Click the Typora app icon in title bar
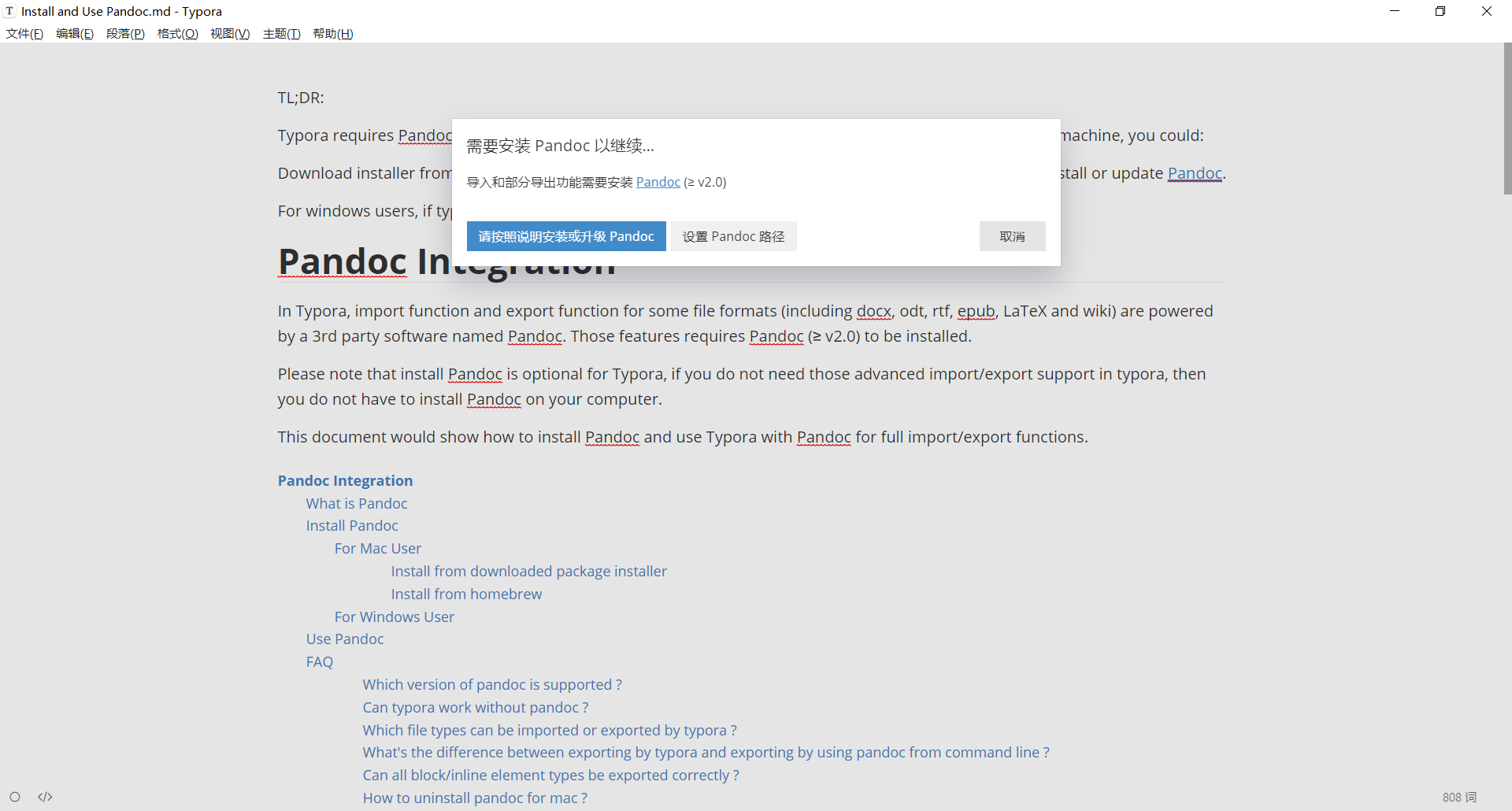 tap(9, 11)
